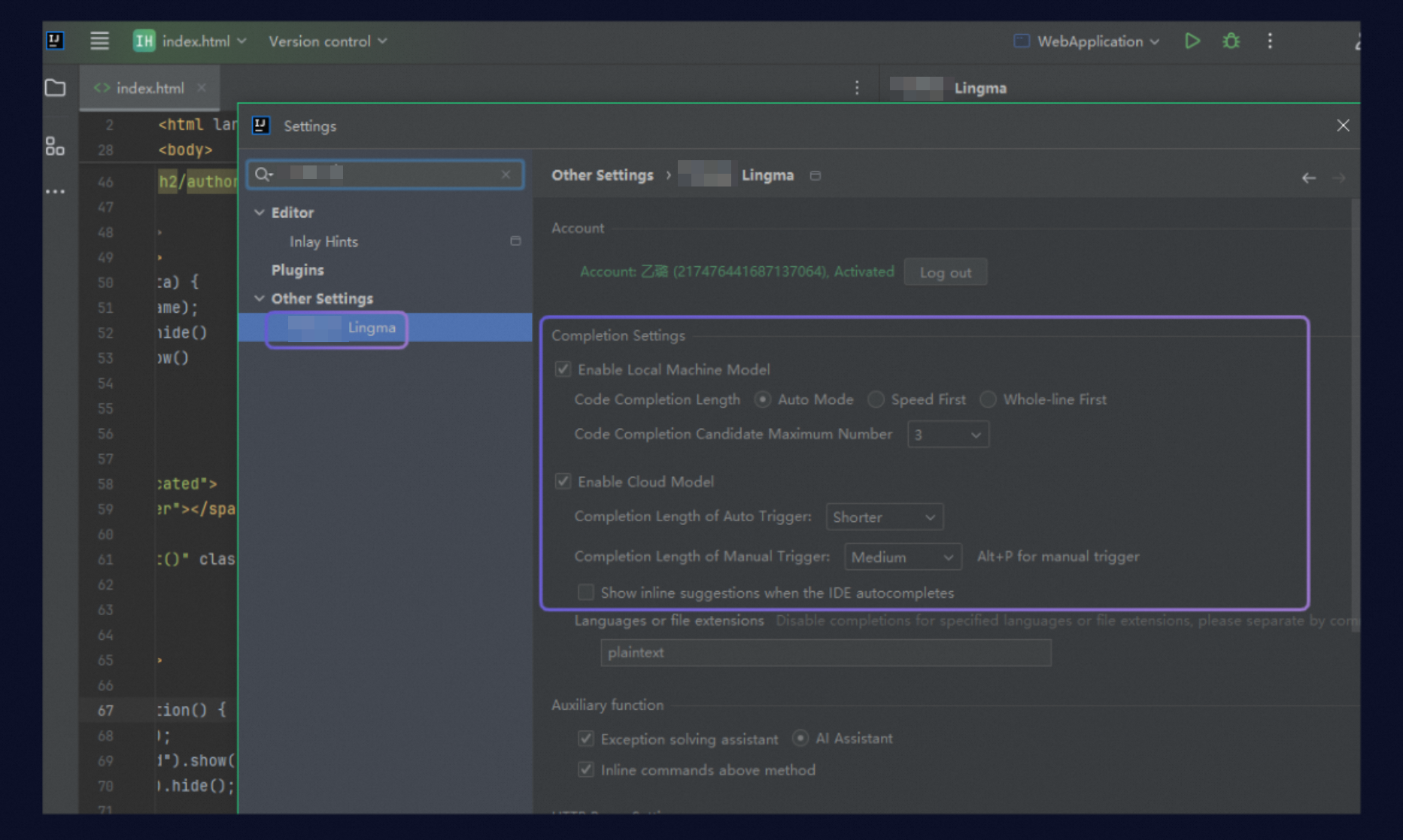The image size is (1403, 840).
Task: Click Other Settings breadcrumb
Action: (x=603, y=175)
